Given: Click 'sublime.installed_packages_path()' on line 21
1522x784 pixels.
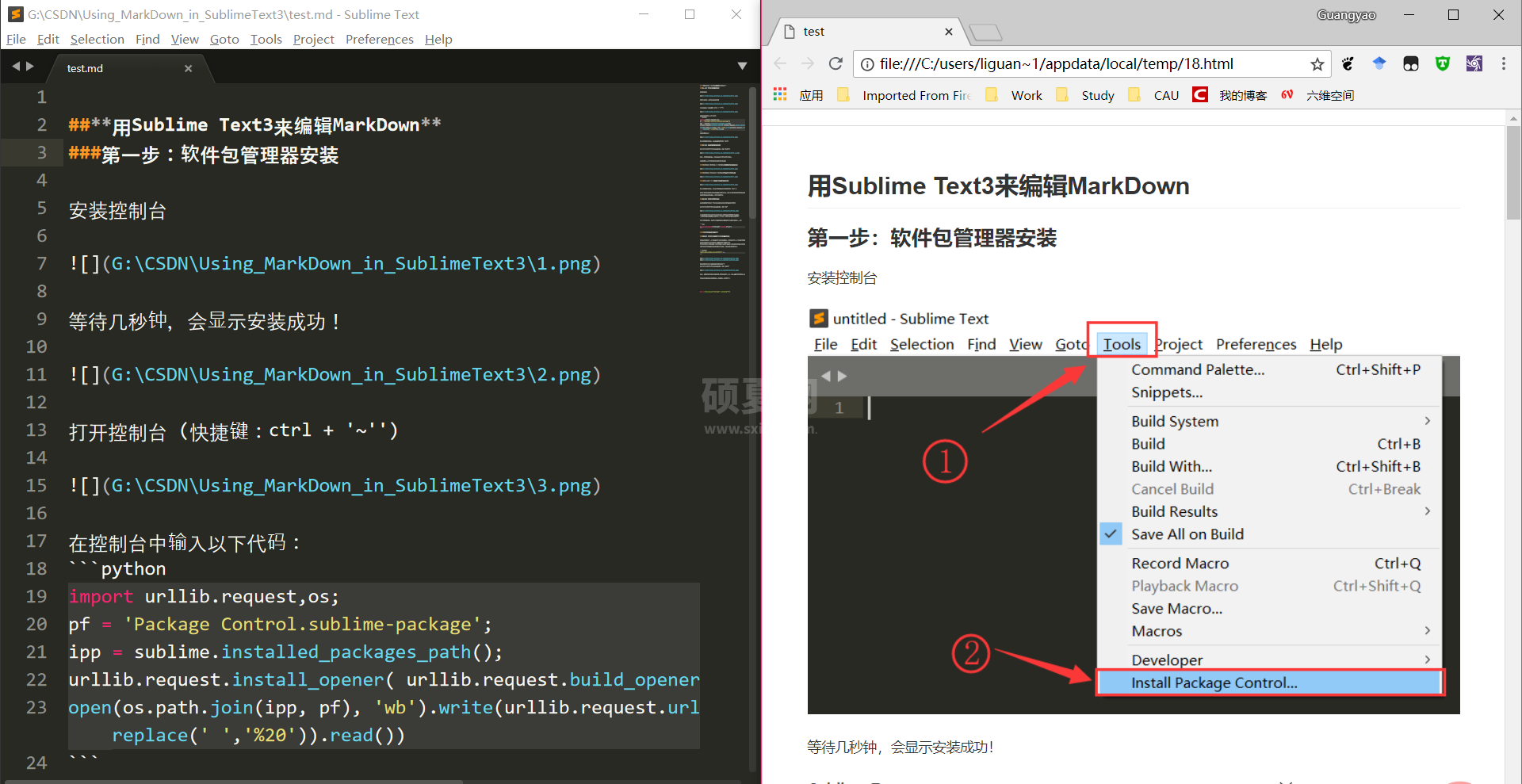Looking at the screenshot, I should [318, 652].
